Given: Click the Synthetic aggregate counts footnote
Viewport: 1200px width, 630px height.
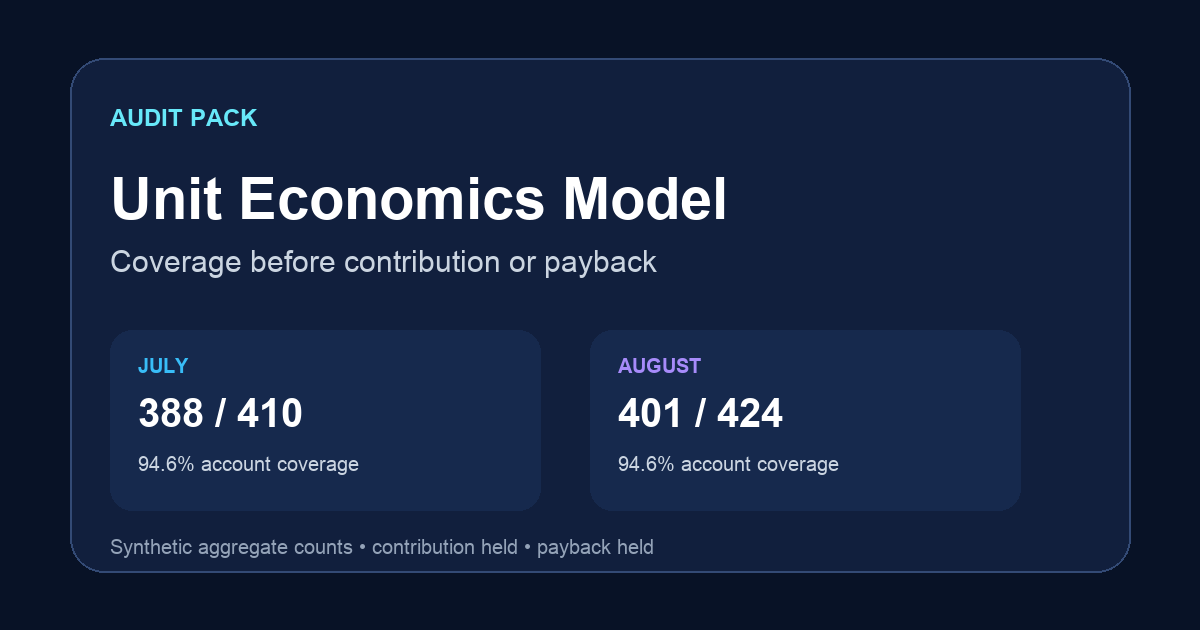Looking at the screenshot, I should pyautogui.click(x=231, y=547).
